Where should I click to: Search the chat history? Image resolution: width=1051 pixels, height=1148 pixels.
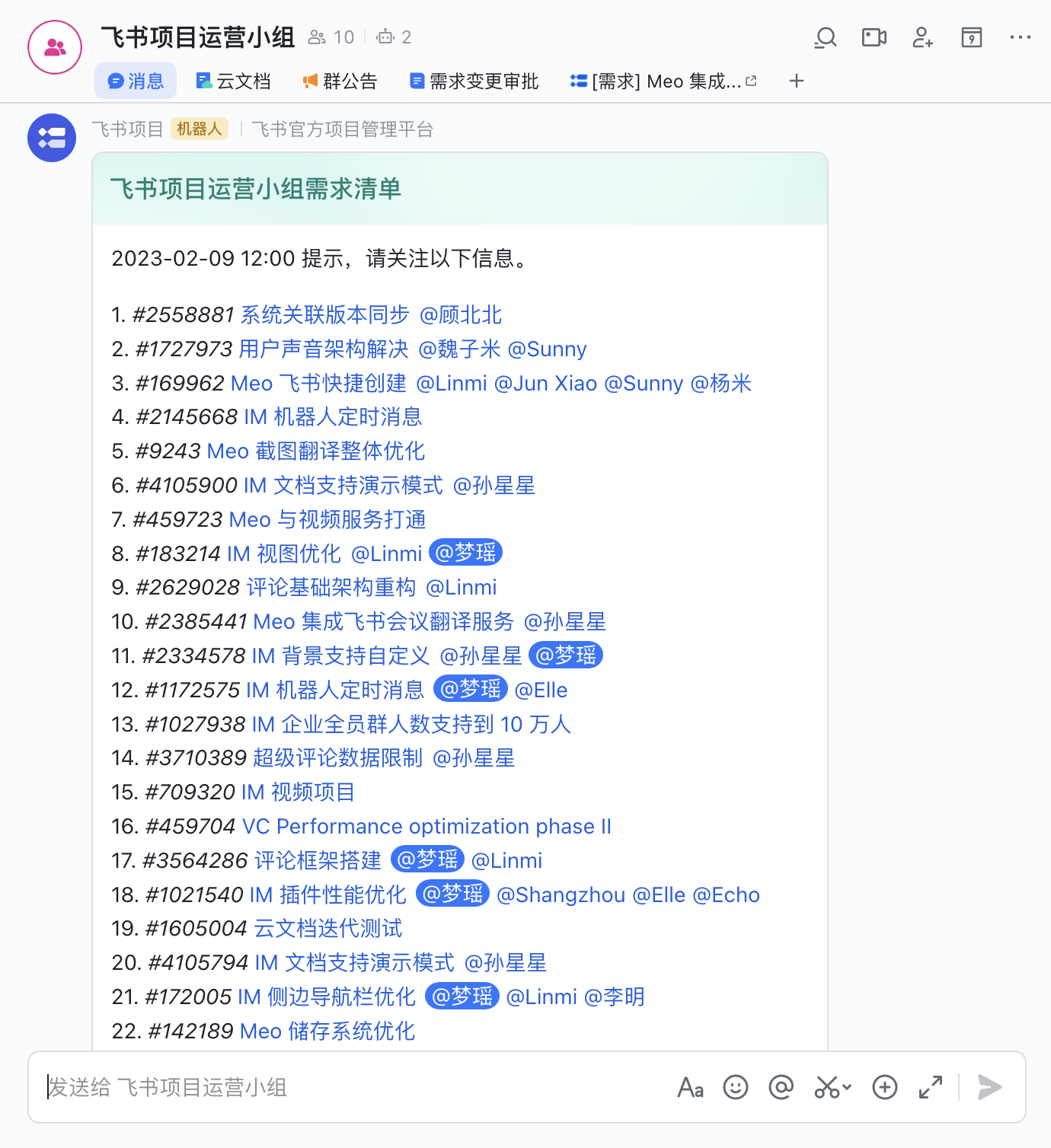click(x=826, y=37)
